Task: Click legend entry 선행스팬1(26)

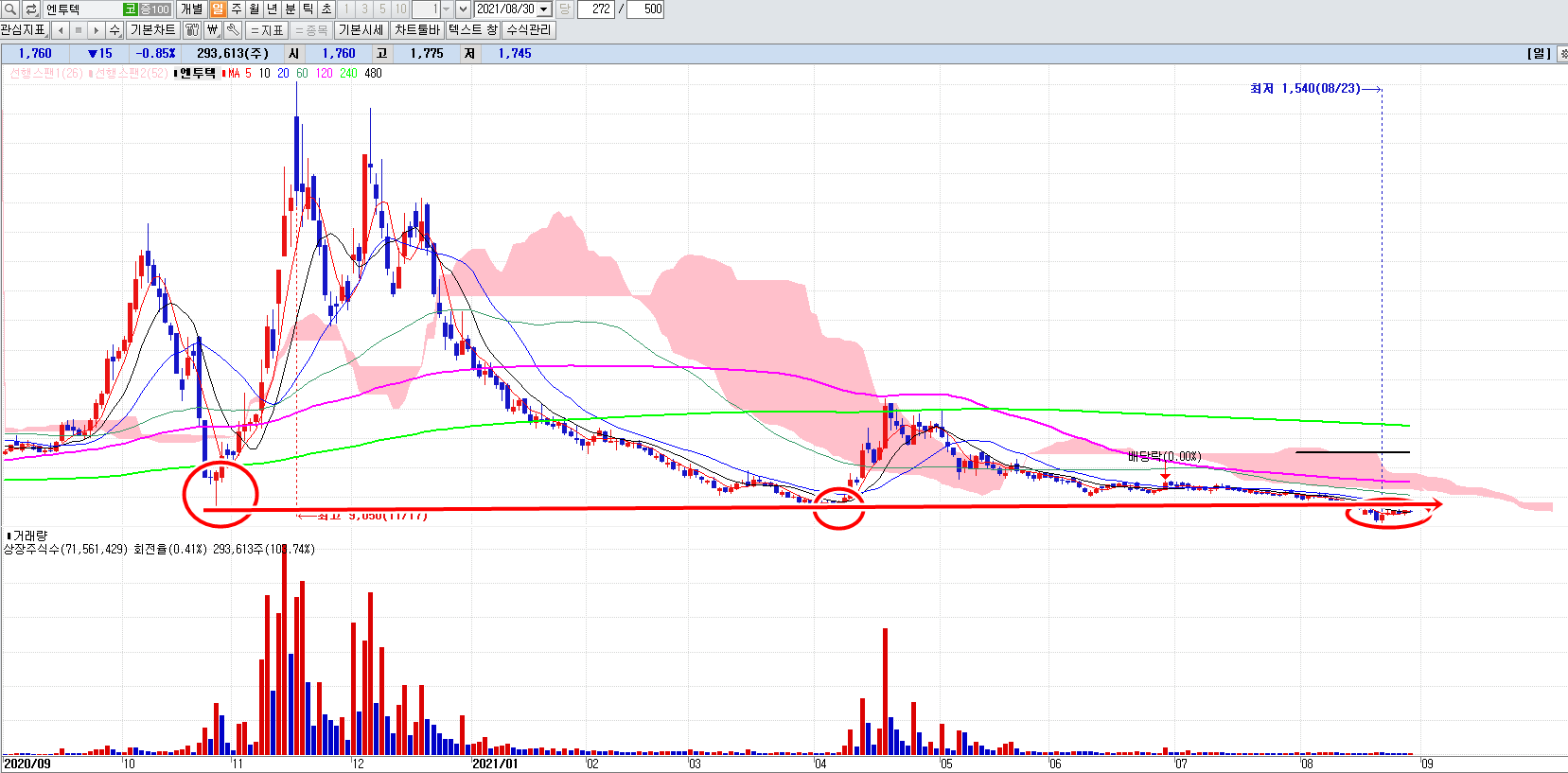Action: pos(45,73)
